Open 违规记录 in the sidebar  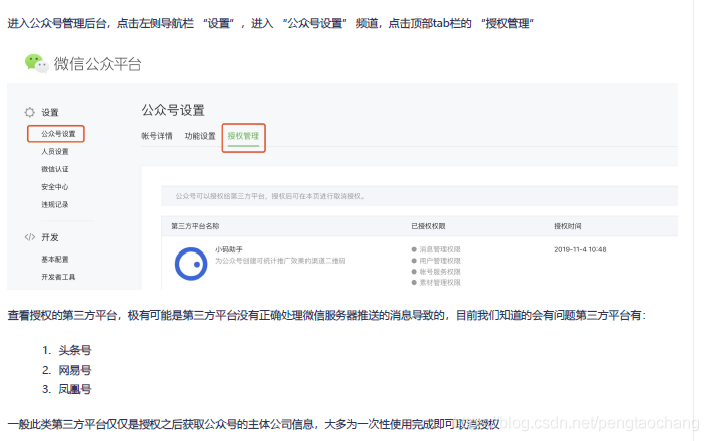pos(55,204)
